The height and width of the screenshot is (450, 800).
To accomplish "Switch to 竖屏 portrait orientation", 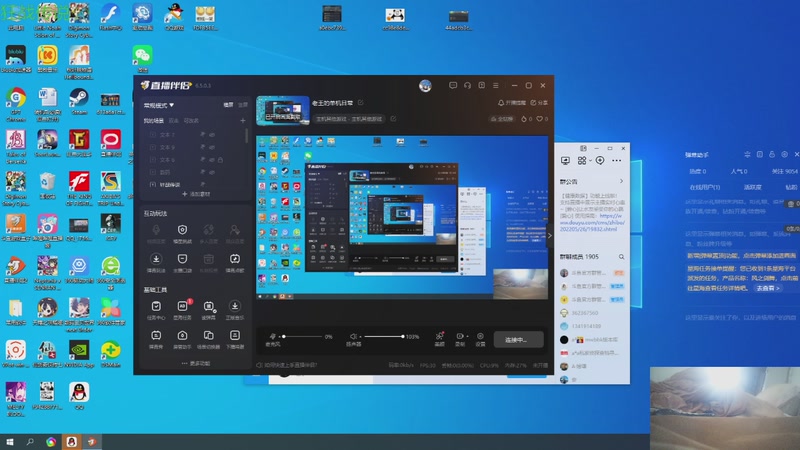I will pos(243,105).
